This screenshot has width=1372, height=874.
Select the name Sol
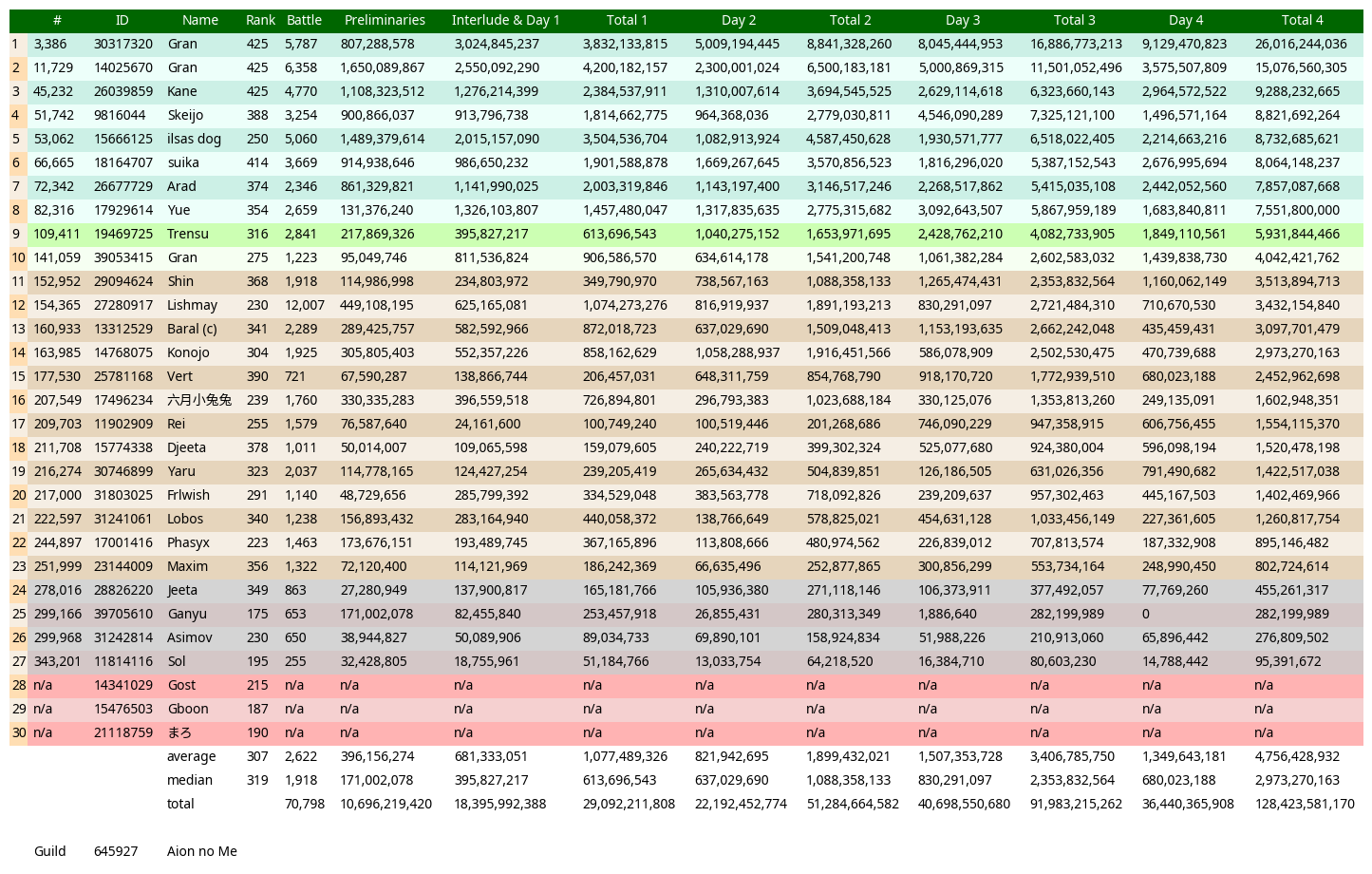pyautogui.click(x=177, y=661)
